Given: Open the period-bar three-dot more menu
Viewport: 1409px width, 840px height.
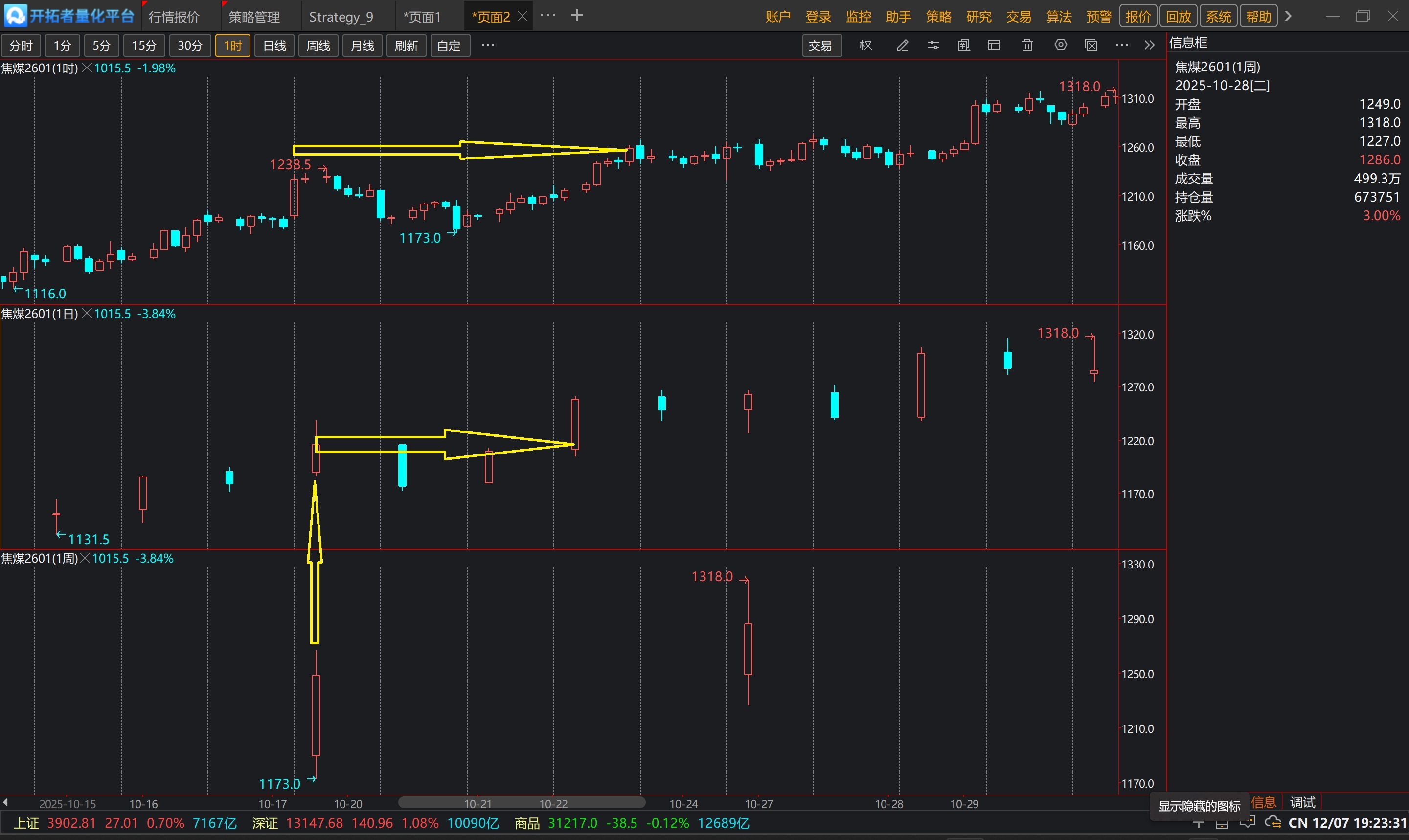Looking at the screenshot, I should pyautogui.click(x=488, y=45).
